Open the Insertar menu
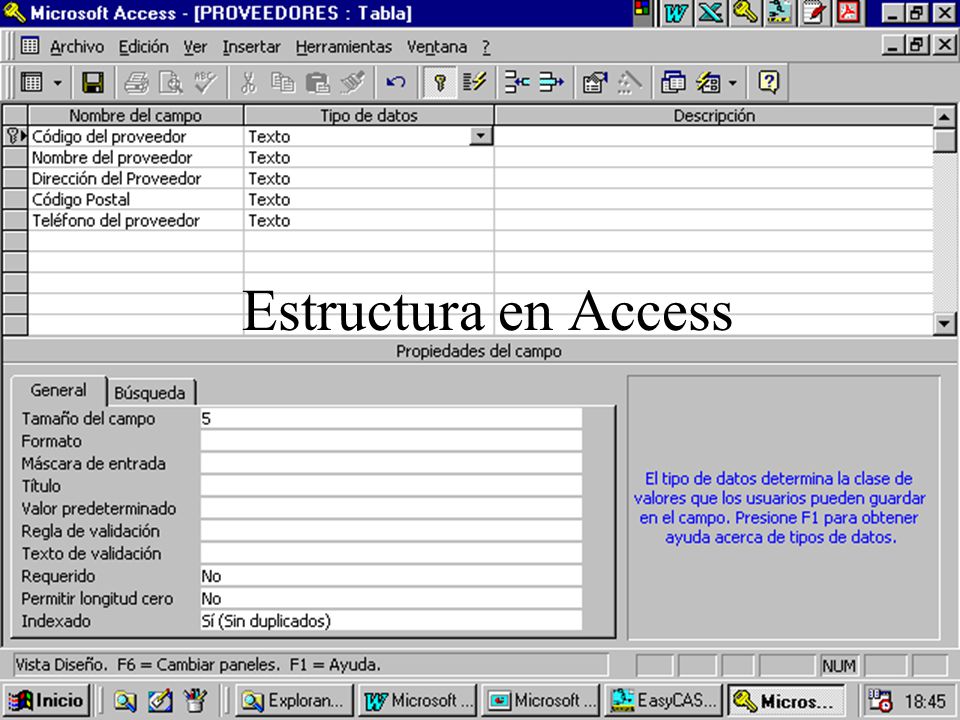This screenshot has height=720, width=960. click(x=252, y=47)
